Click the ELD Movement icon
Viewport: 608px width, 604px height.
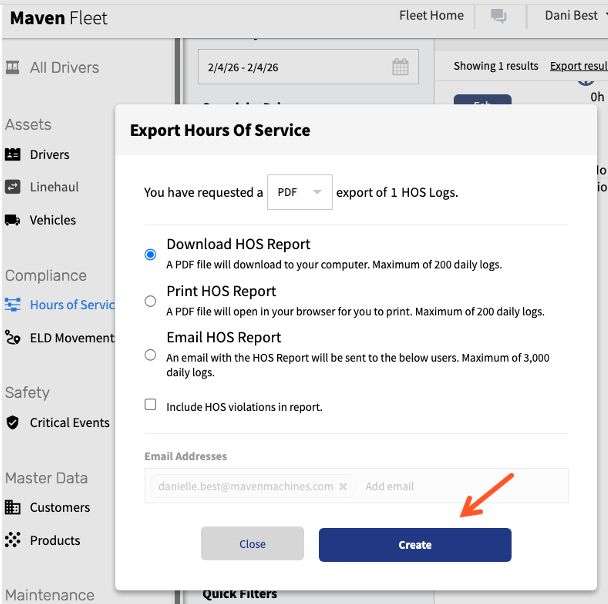coord(13,338)
